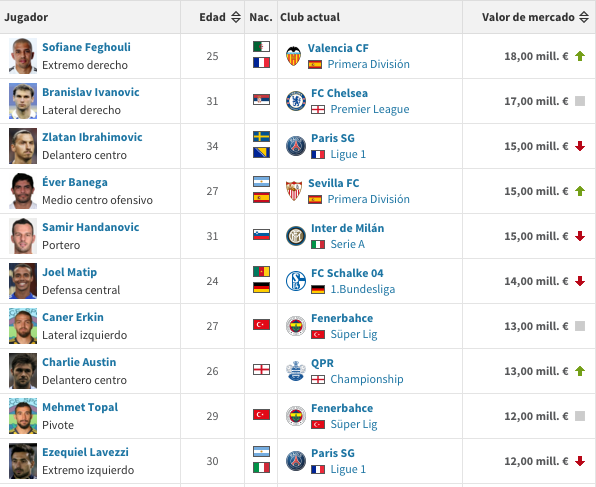Click Joel Matip's portrait thumbnail
Image resolution: width=596 pixels, height=487 pixels.
pyautogui.click(x=23, y=281)
